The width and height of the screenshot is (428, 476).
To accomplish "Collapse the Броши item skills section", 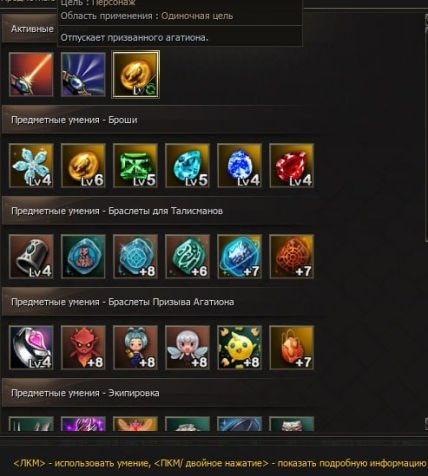I will tap(160, 120).
